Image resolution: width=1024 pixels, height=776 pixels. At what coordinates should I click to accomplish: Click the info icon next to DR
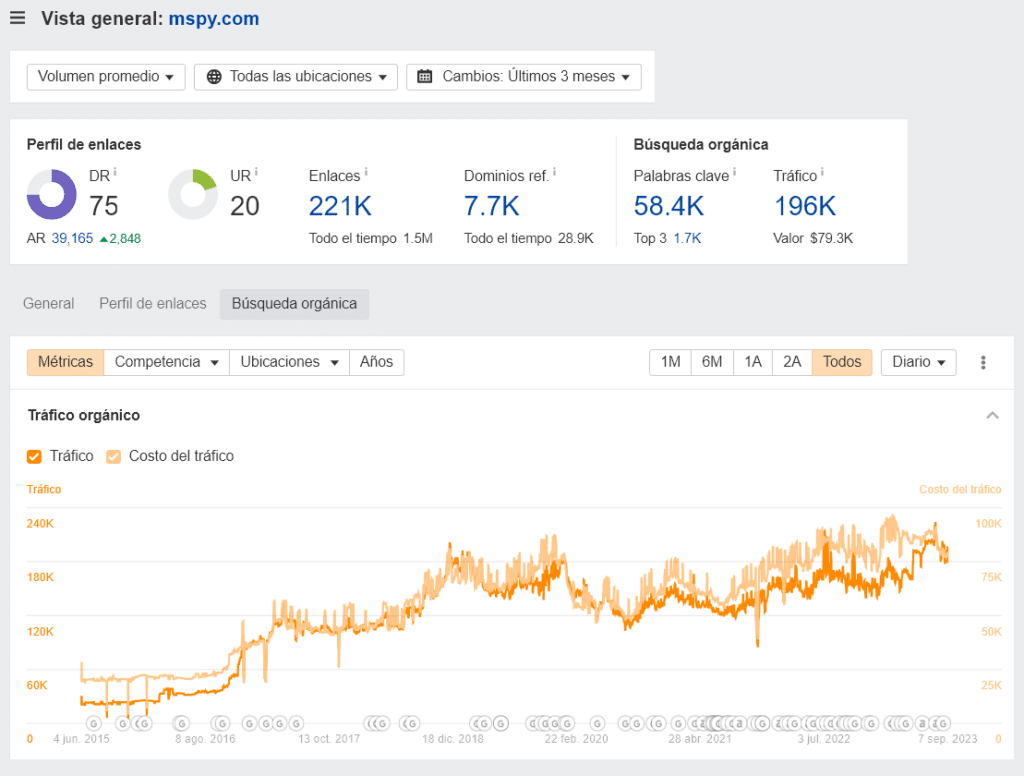point(115,172)
